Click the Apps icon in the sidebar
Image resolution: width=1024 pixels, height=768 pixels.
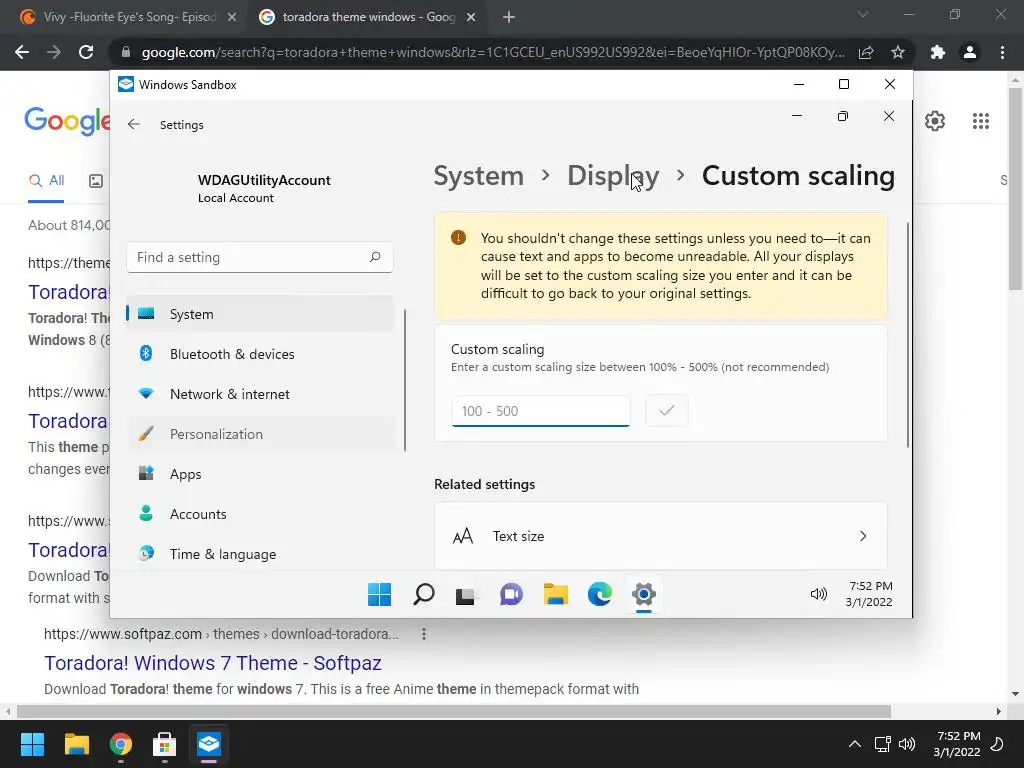(146, 473)
